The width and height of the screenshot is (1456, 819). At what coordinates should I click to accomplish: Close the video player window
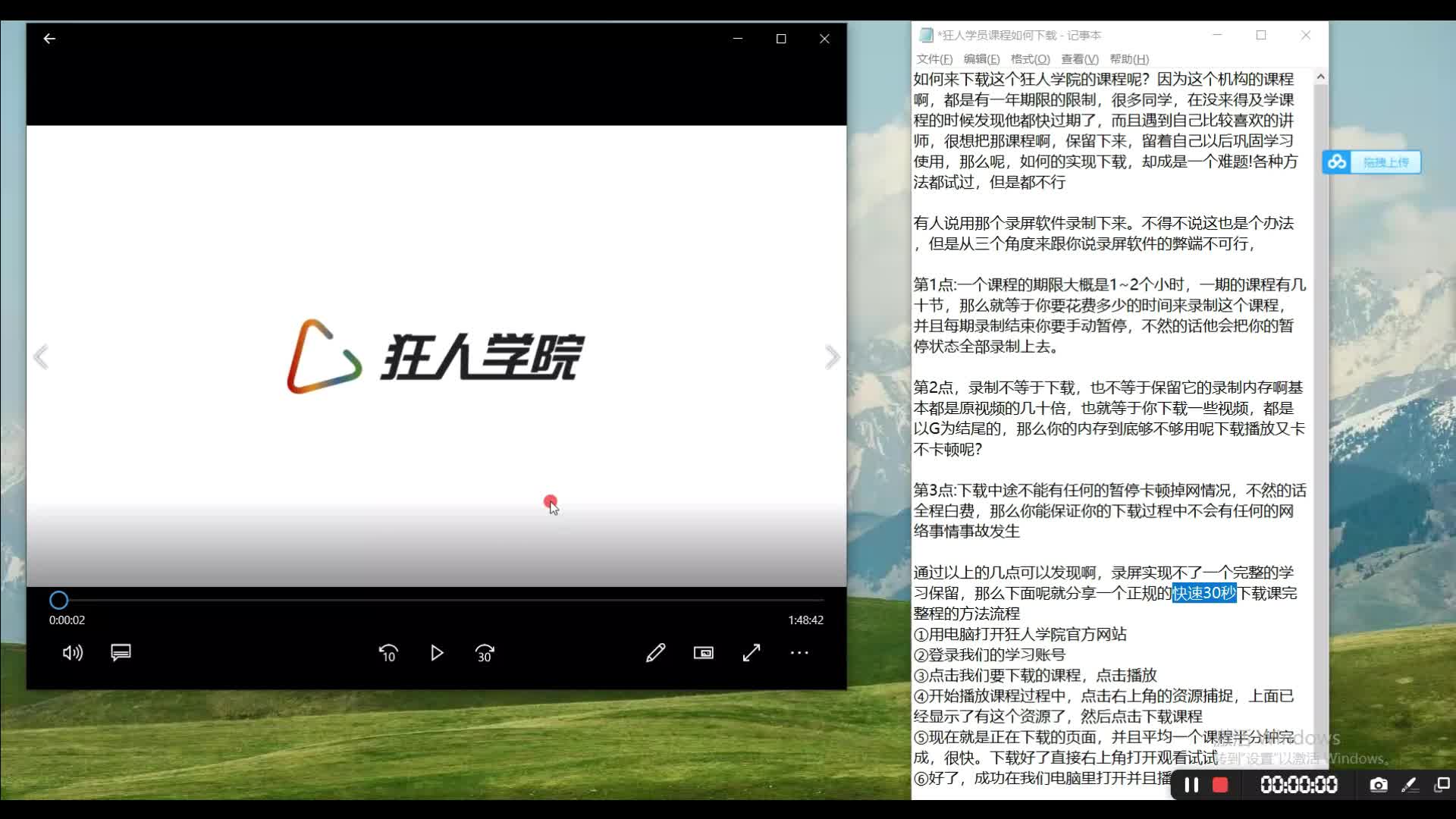coord(824,39)
